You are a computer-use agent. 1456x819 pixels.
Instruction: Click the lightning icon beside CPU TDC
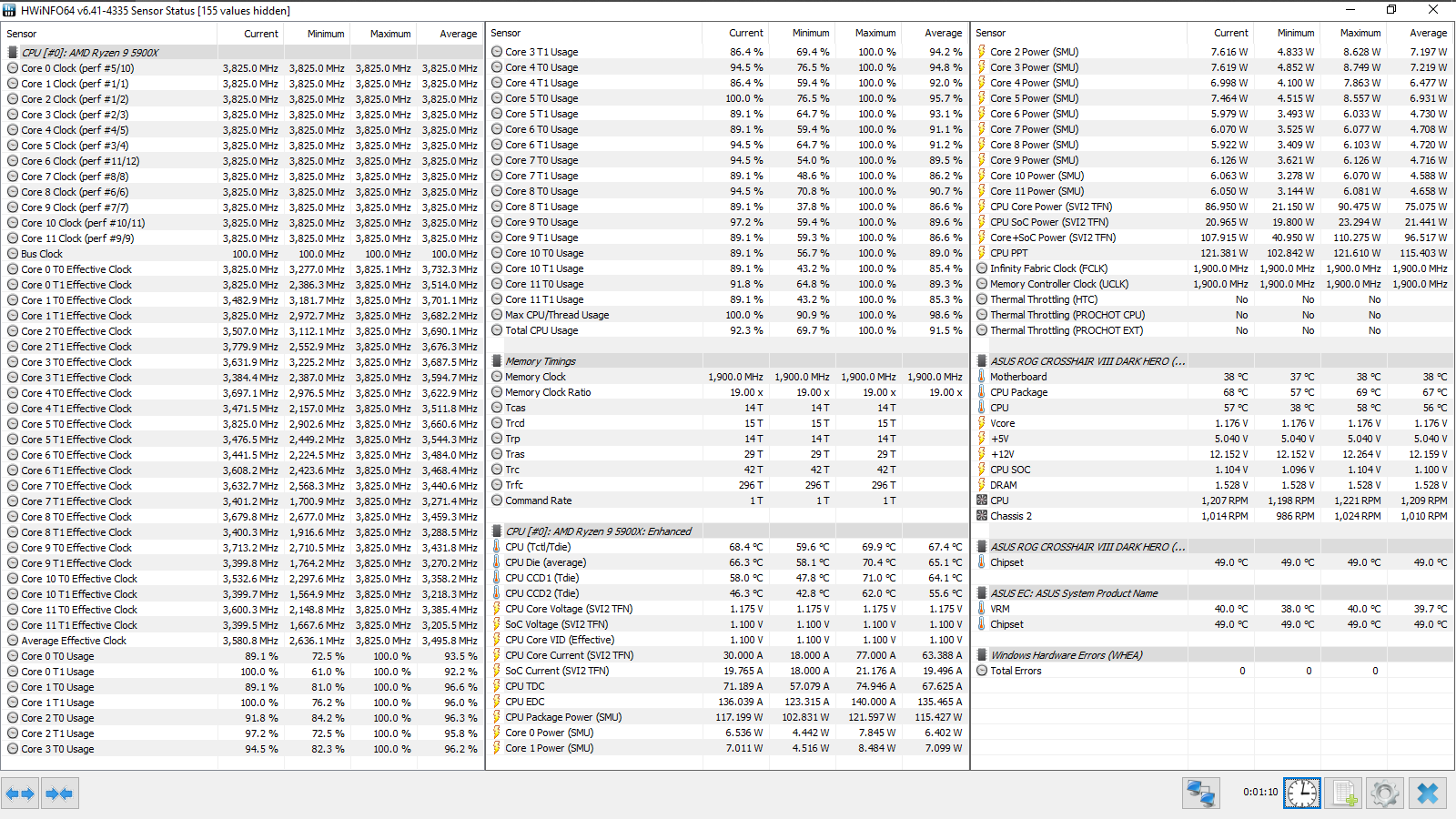pyautogui.click(x=497, y=686)
